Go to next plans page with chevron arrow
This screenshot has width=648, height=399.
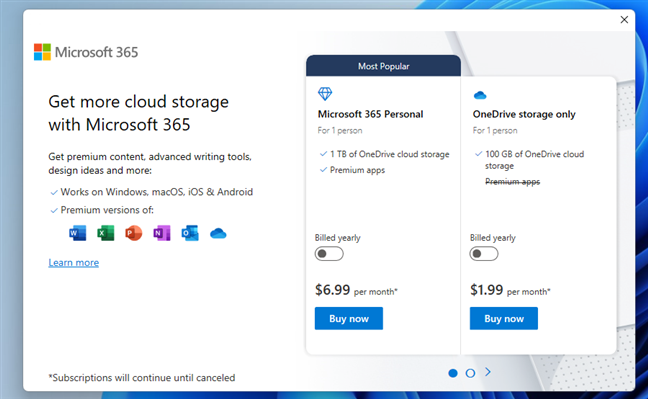click(488, 372)
